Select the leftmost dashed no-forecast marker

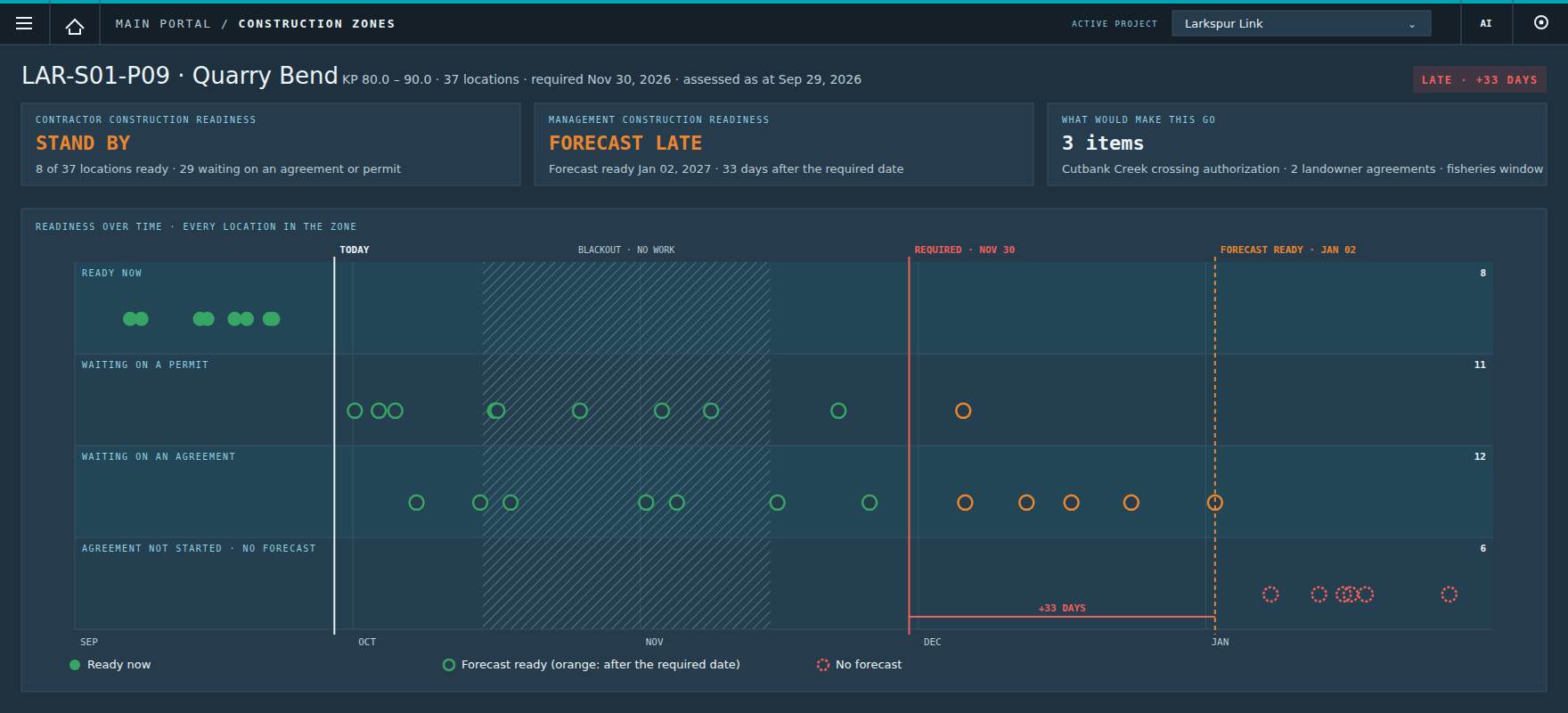(x=1270, y=594)
